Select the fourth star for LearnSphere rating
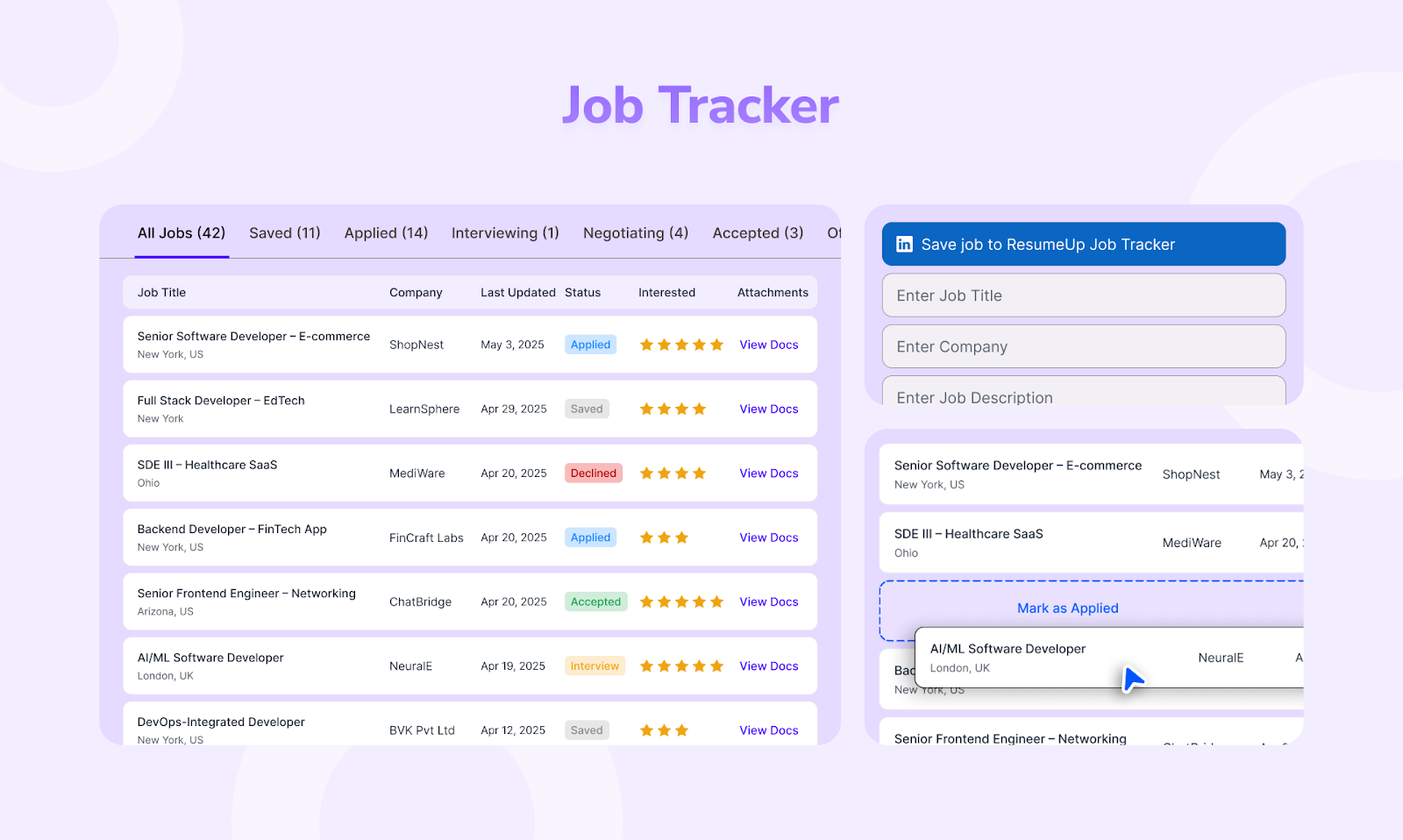1403x840 pixels. tap(700, 409)
